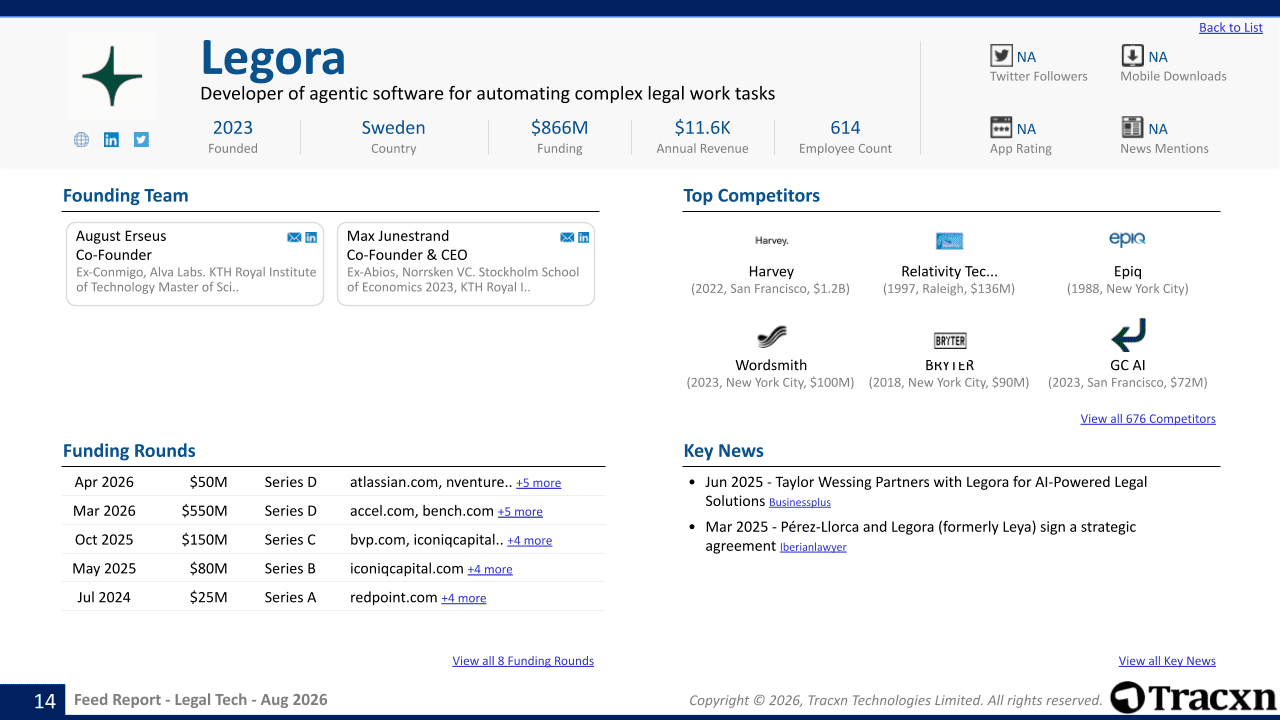Click the Apr 2026 funding date
Image resolution: width=1280 pixels, height=720 pixels.
click(104, 482)
